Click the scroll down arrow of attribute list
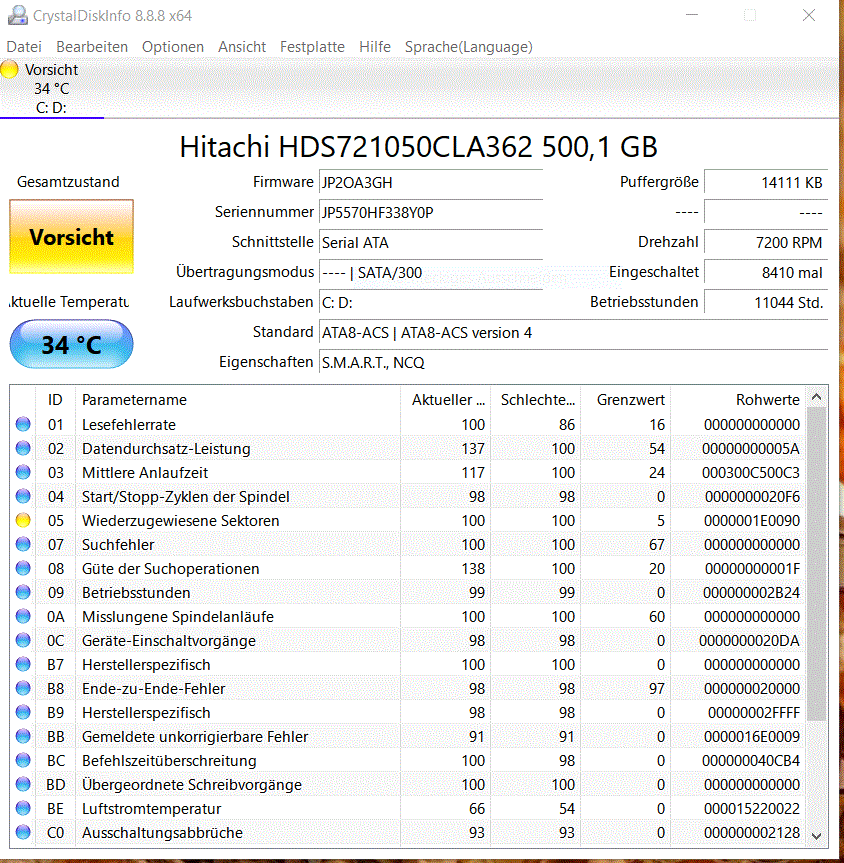Viewport: 844px width, 863px height. (816, 835)
